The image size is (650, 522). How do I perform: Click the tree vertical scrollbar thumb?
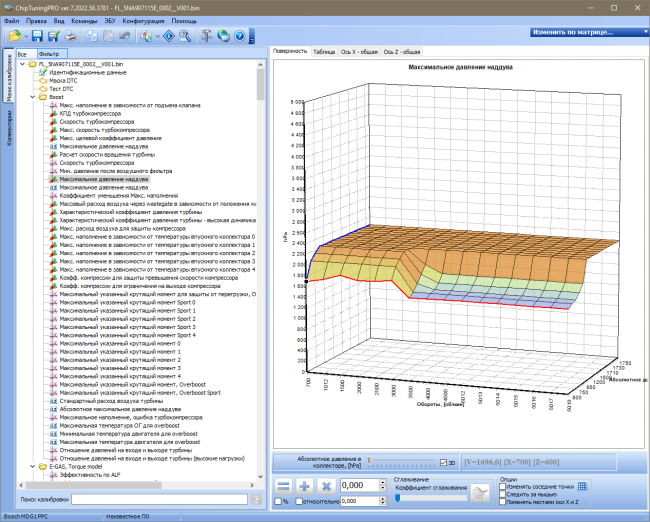pyautogui.click(x=260, y=84)
